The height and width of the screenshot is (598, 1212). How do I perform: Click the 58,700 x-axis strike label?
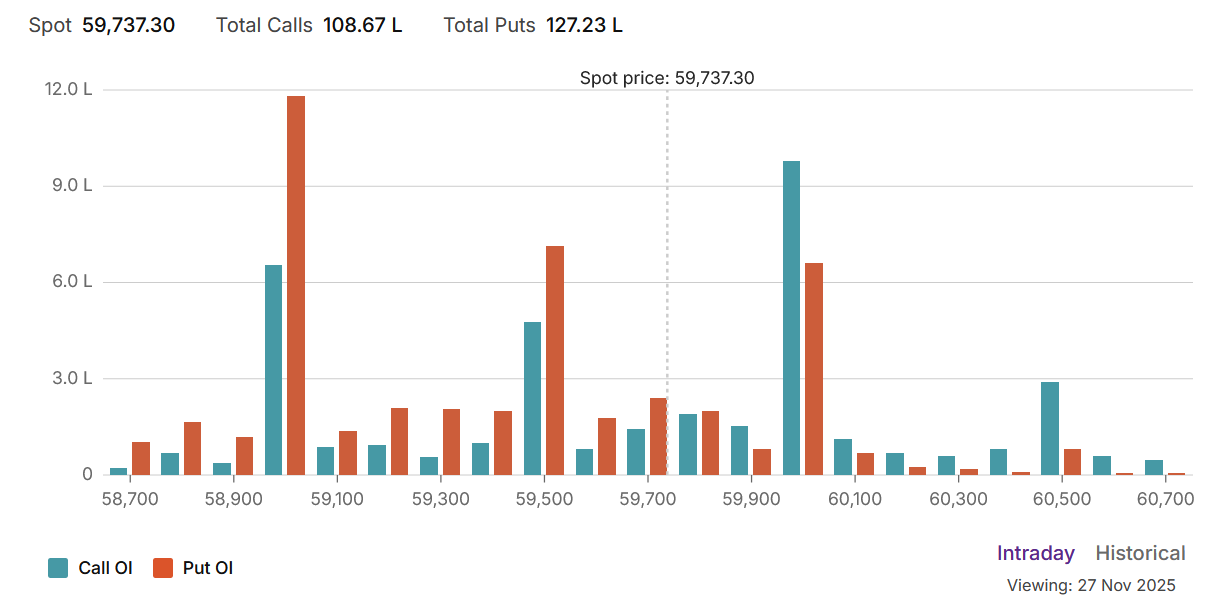[x=130, y=497]
